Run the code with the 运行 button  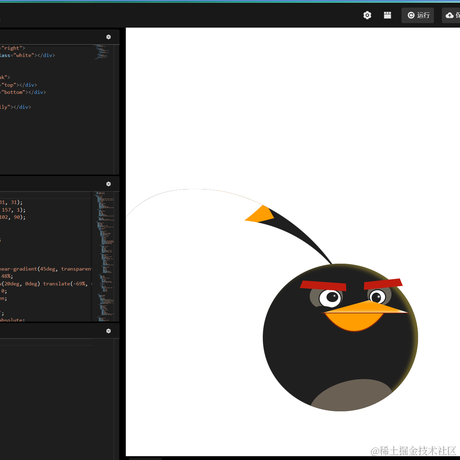click(x=418, y=15)
